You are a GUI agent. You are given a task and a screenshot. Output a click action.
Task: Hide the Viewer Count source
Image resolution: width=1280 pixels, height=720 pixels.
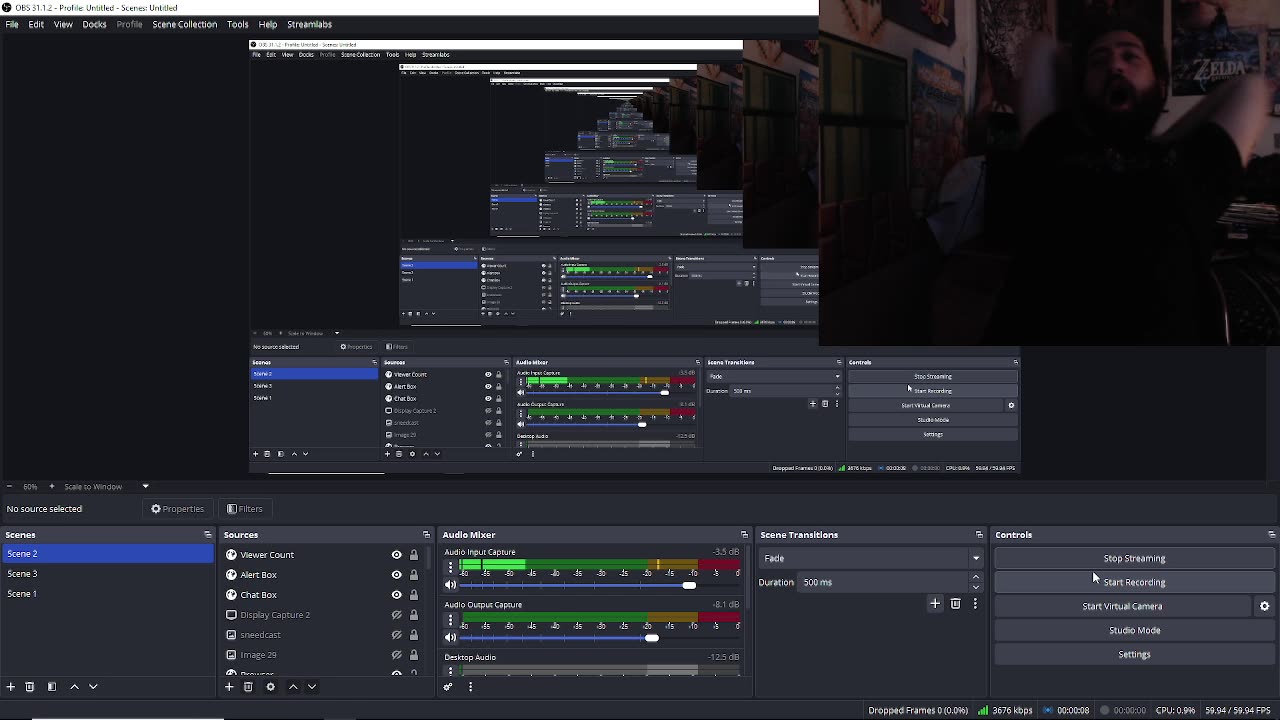pyautogui.click(x=396, y=555)
